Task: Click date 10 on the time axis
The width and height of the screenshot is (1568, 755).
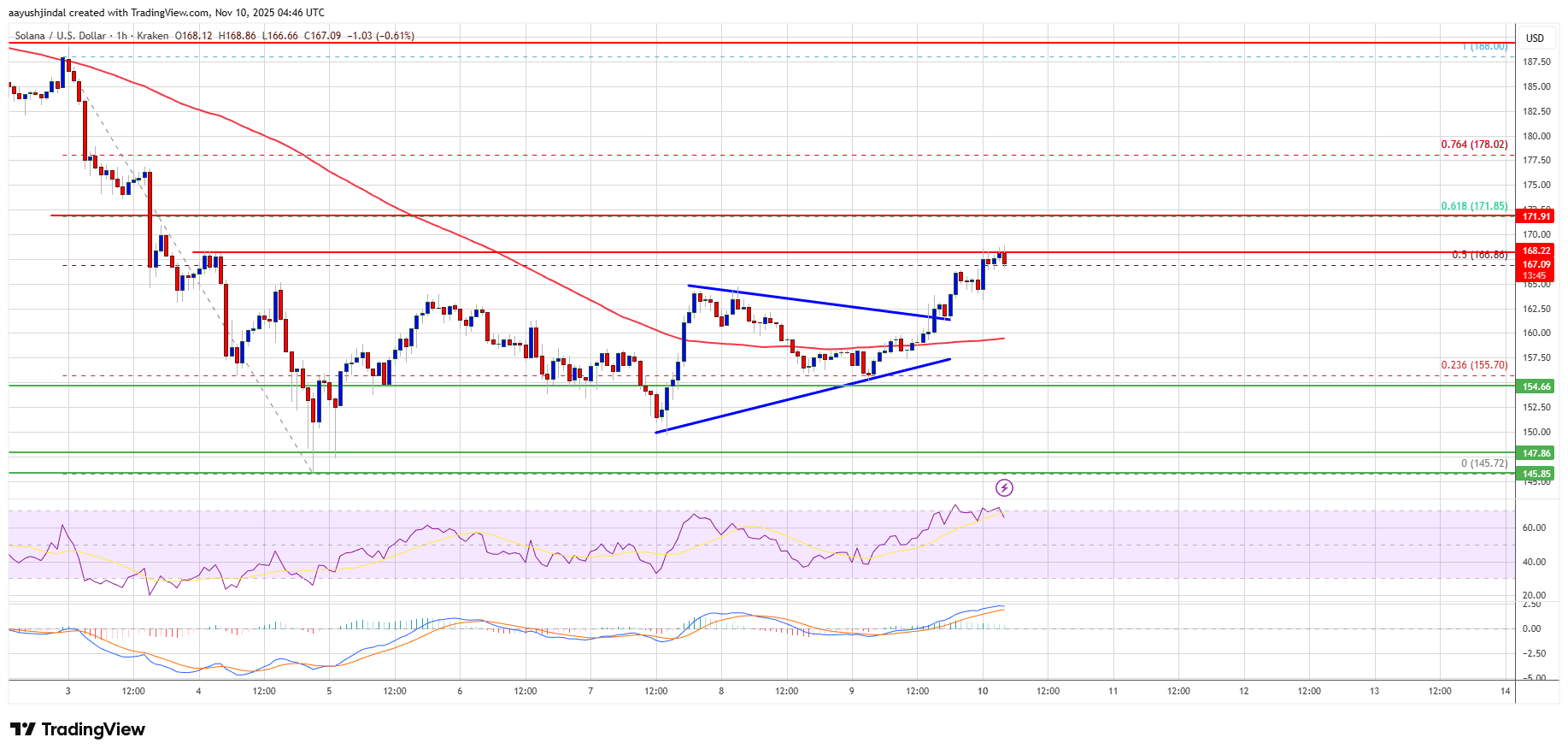Action: point(983,691)
